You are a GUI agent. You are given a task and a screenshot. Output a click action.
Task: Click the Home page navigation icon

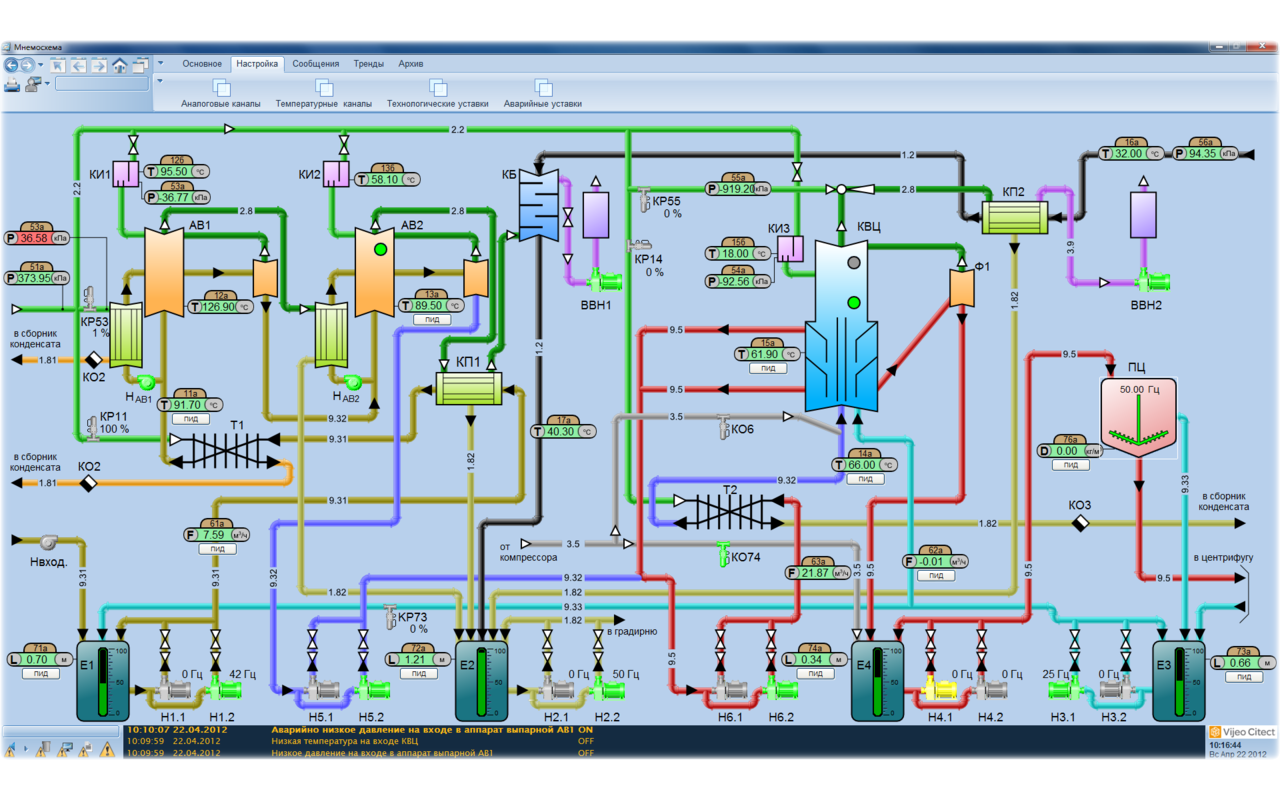[x=119, y=65]
